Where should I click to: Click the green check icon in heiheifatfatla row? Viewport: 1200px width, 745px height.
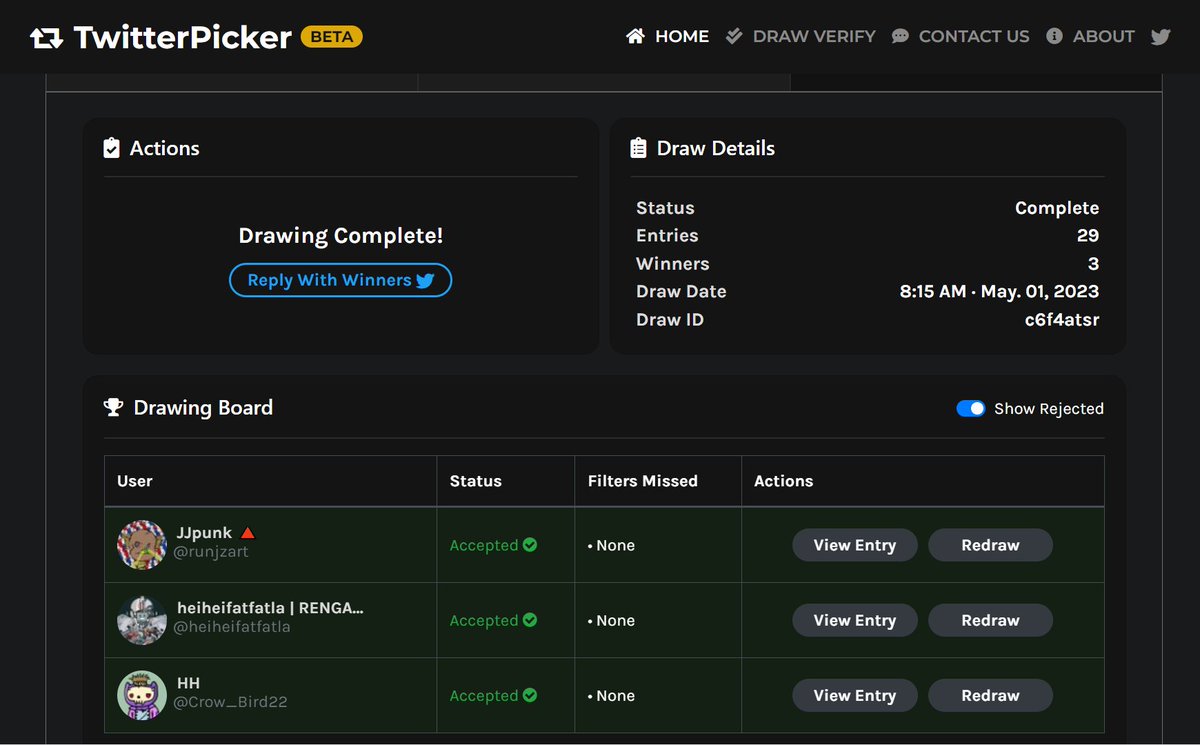[530, 620]
